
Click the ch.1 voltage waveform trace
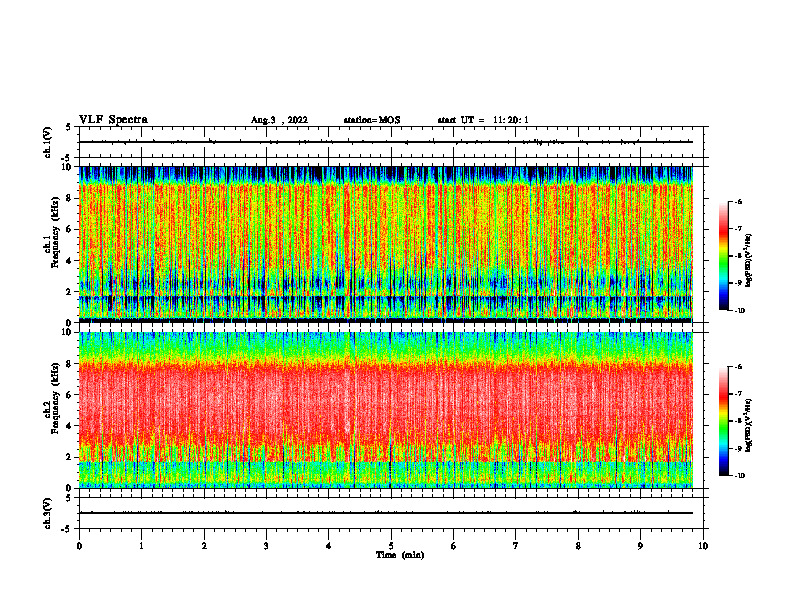click(386, 142)
